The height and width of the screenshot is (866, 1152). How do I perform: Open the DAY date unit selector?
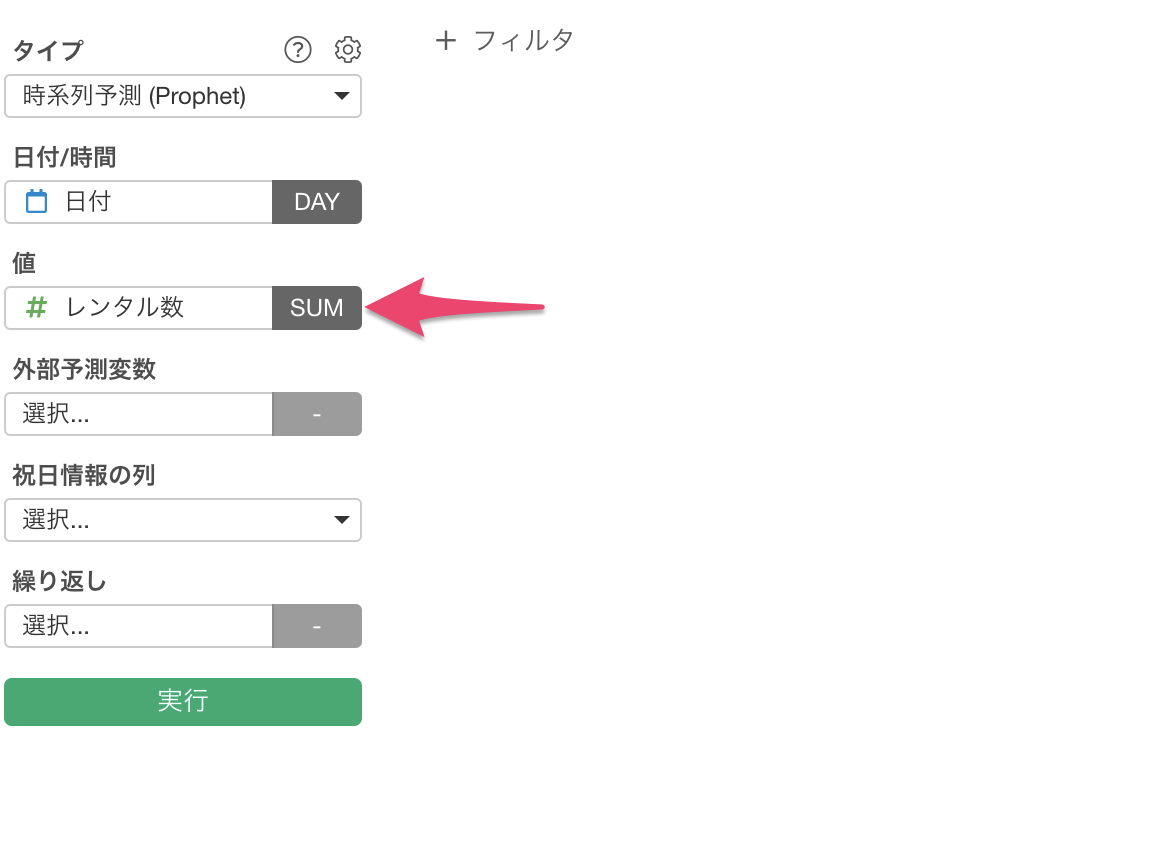(x=317, y=202)
